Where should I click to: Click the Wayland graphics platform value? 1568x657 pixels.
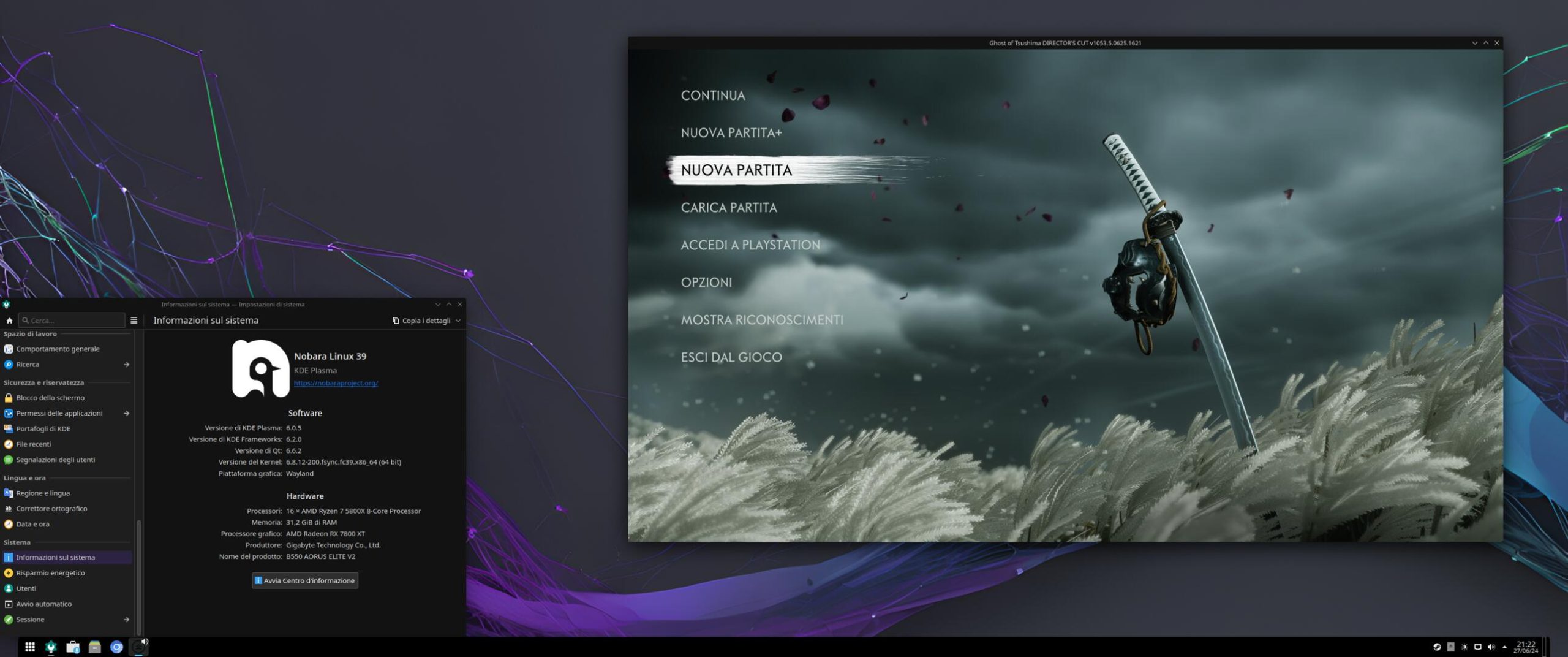pos(300,474)
